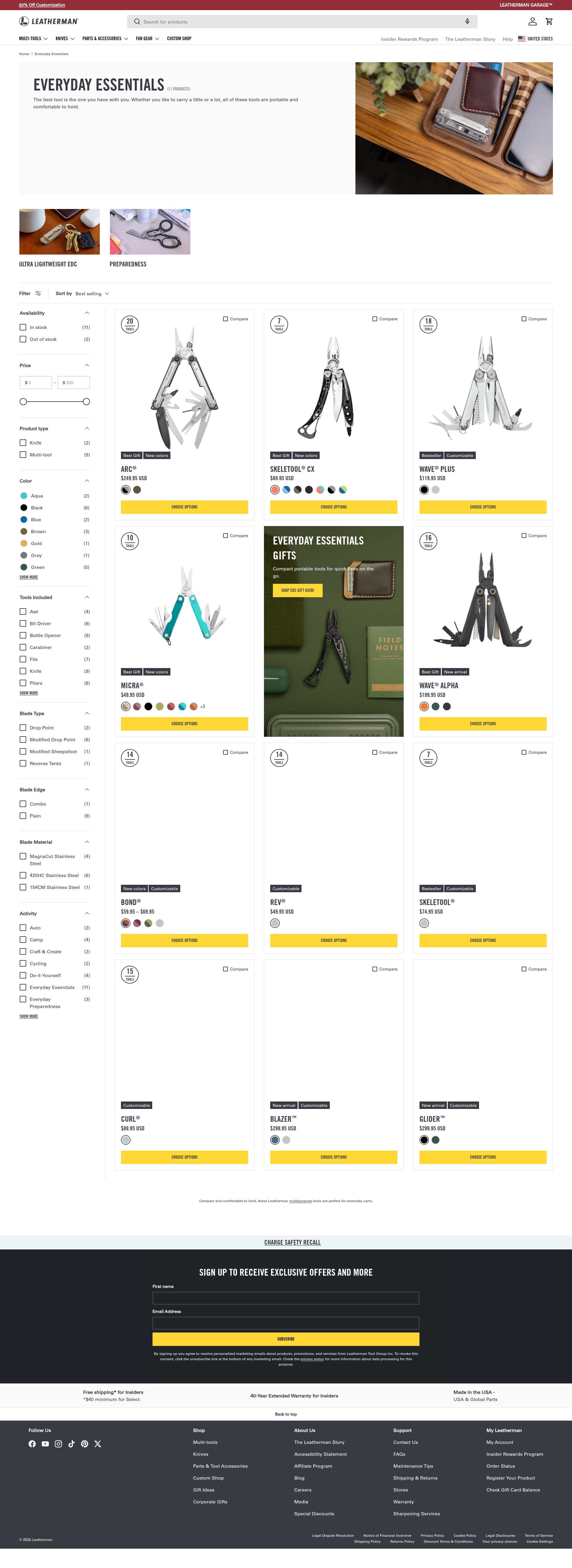Click the Subscribe button

click(x=286, y=1339)
